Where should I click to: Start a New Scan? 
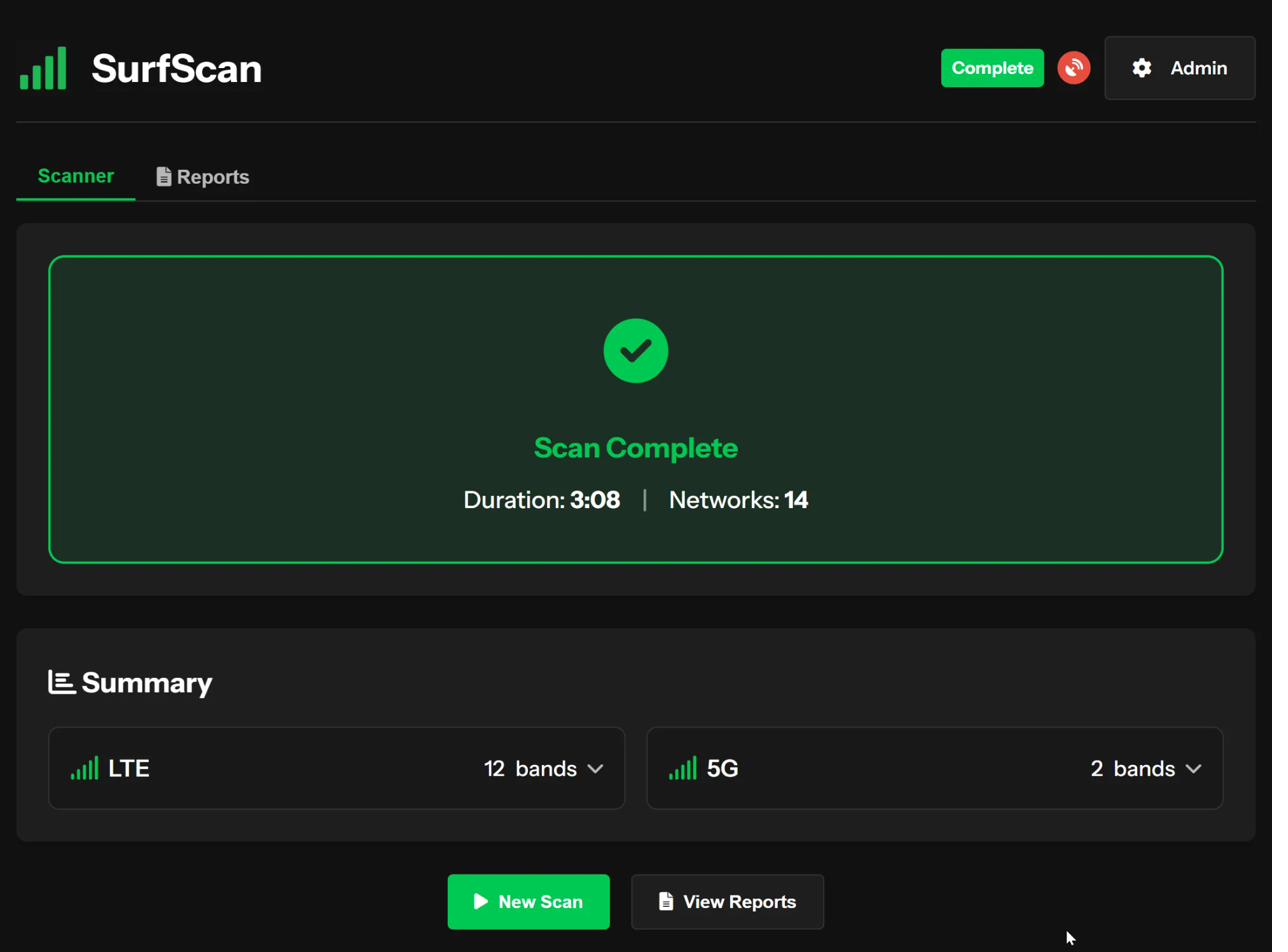pyautogui.click(x=528, y=901)
